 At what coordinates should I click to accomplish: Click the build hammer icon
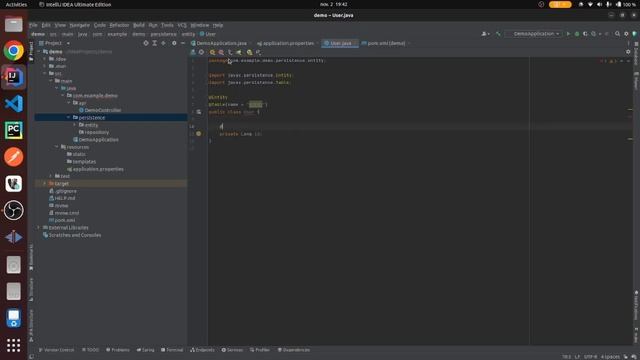[498, 34]
